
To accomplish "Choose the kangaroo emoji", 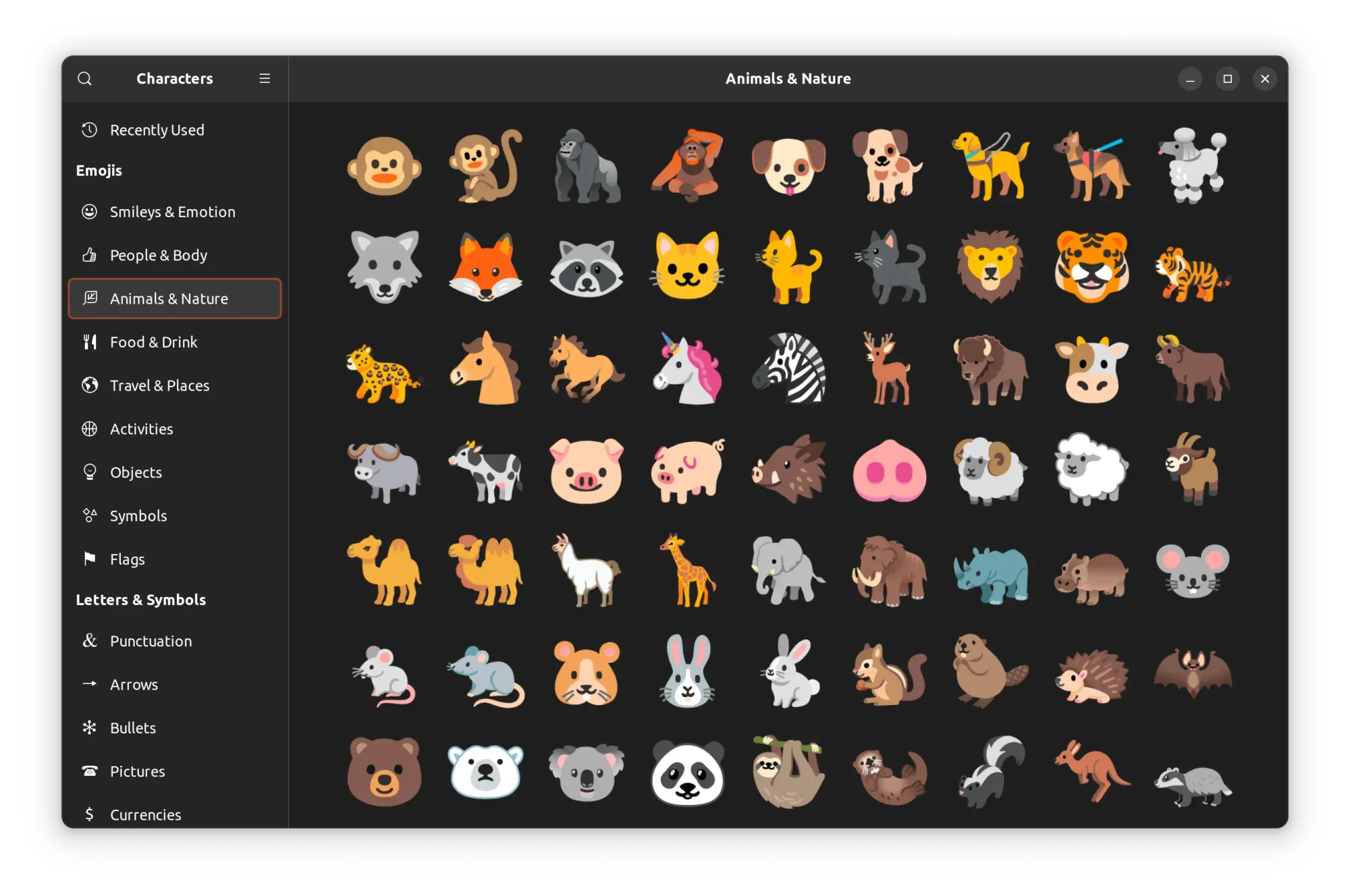I will pos(1091,773).
